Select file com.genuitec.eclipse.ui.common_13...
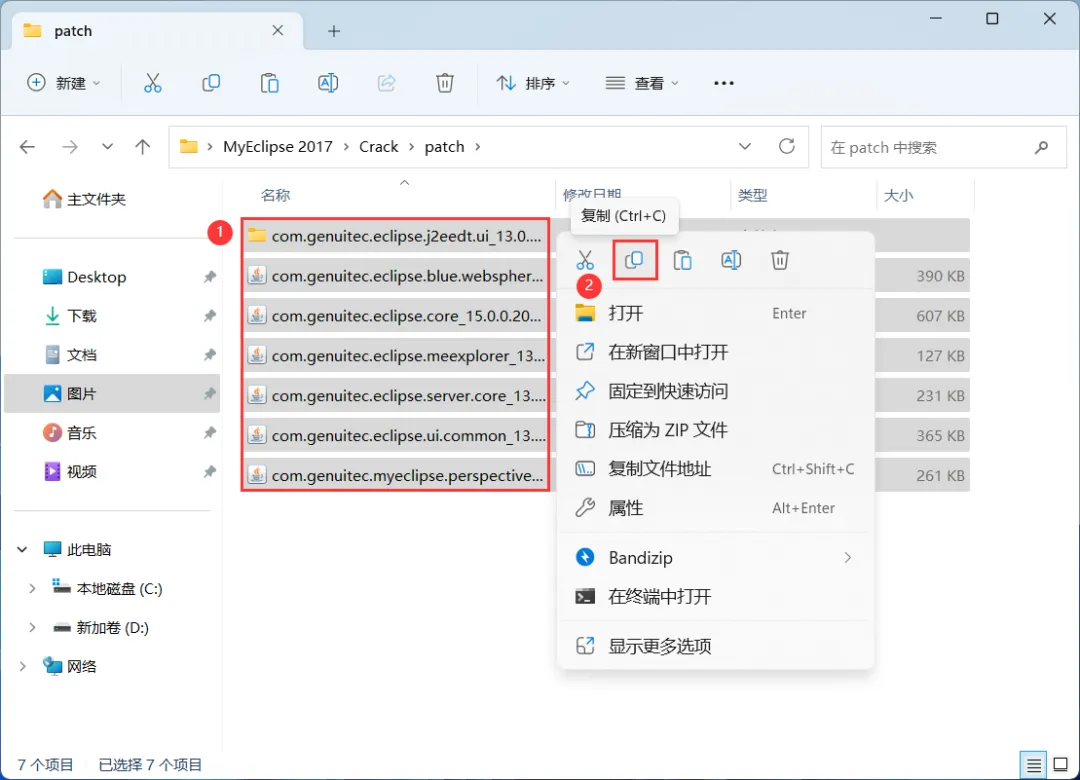Screen dimensions: 1080x780 pyautogui.click(x=395, y=435)
